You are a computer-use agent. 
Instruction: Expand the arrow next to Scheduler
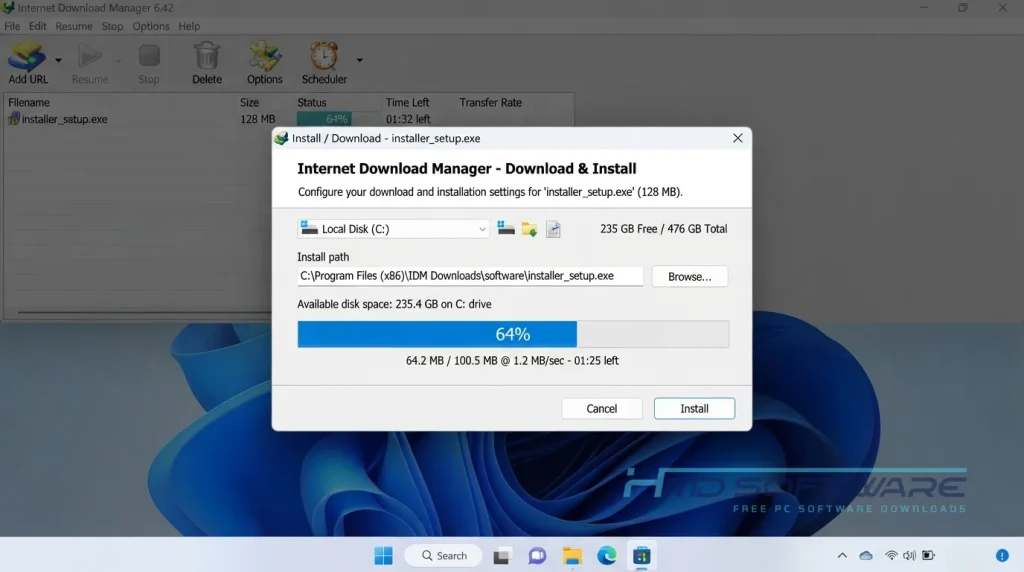[x=359, y=60]
